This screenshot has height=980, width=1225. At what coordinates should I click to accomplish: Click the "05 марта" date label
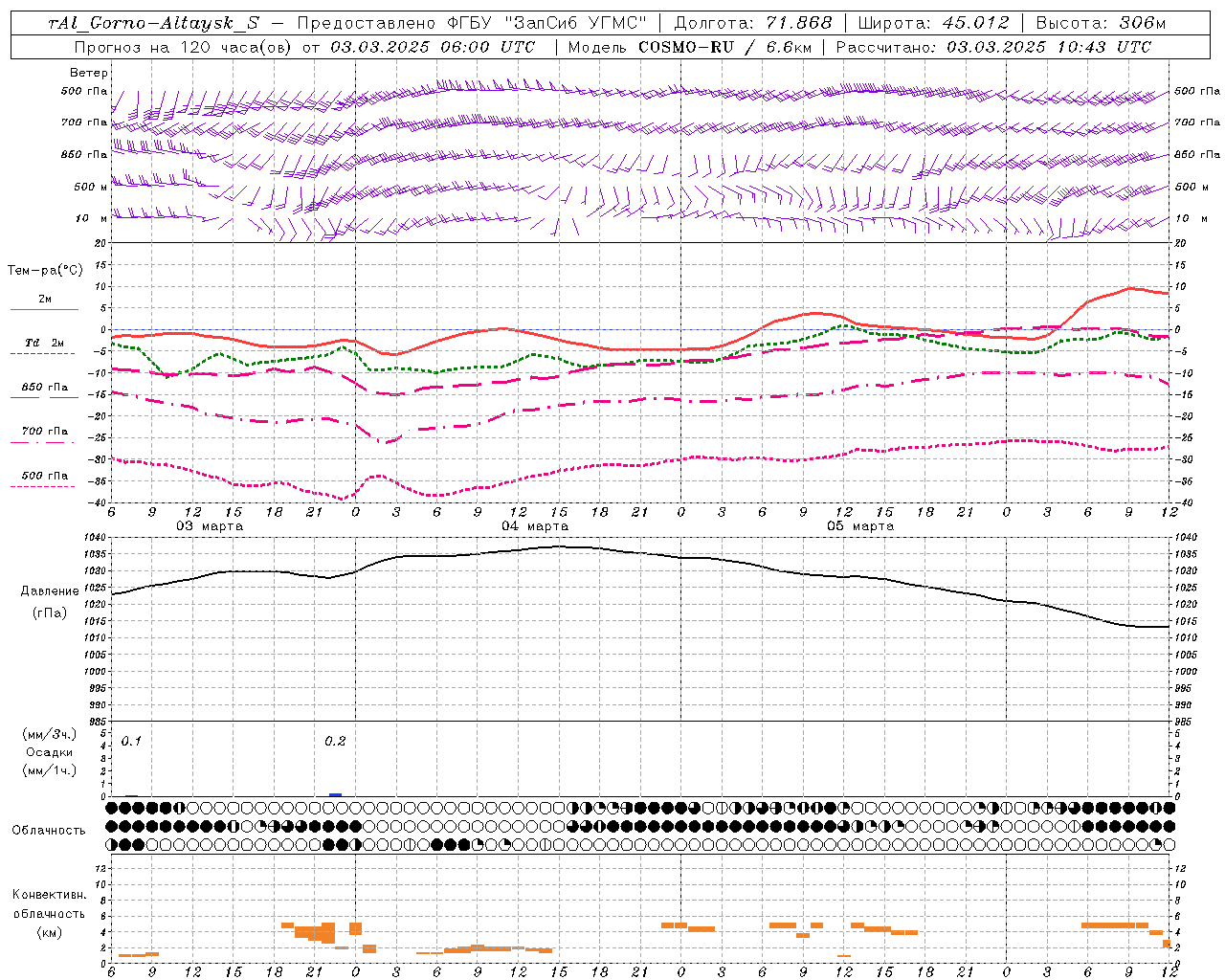860,526
